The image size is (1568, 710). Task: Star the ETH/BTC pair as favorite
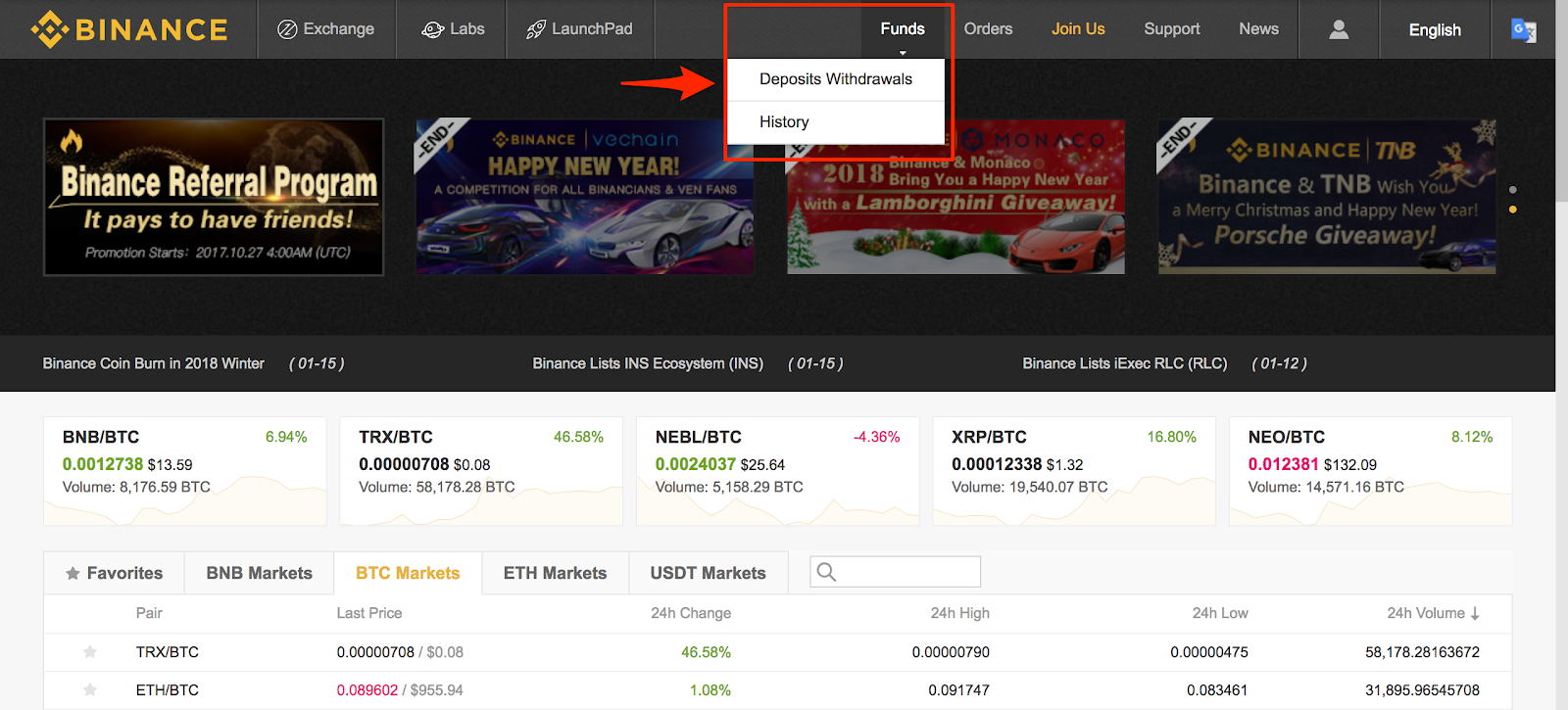pyautogui.click(x=90, y=690)
